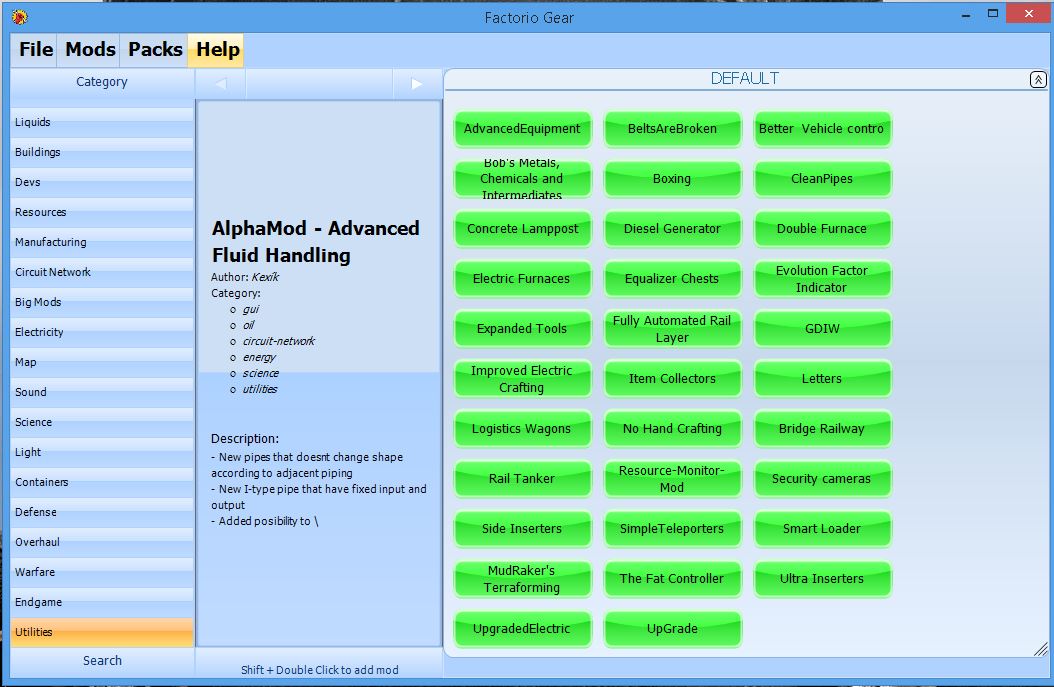Click the Smart Loader mod

click(x=821, y=529)
